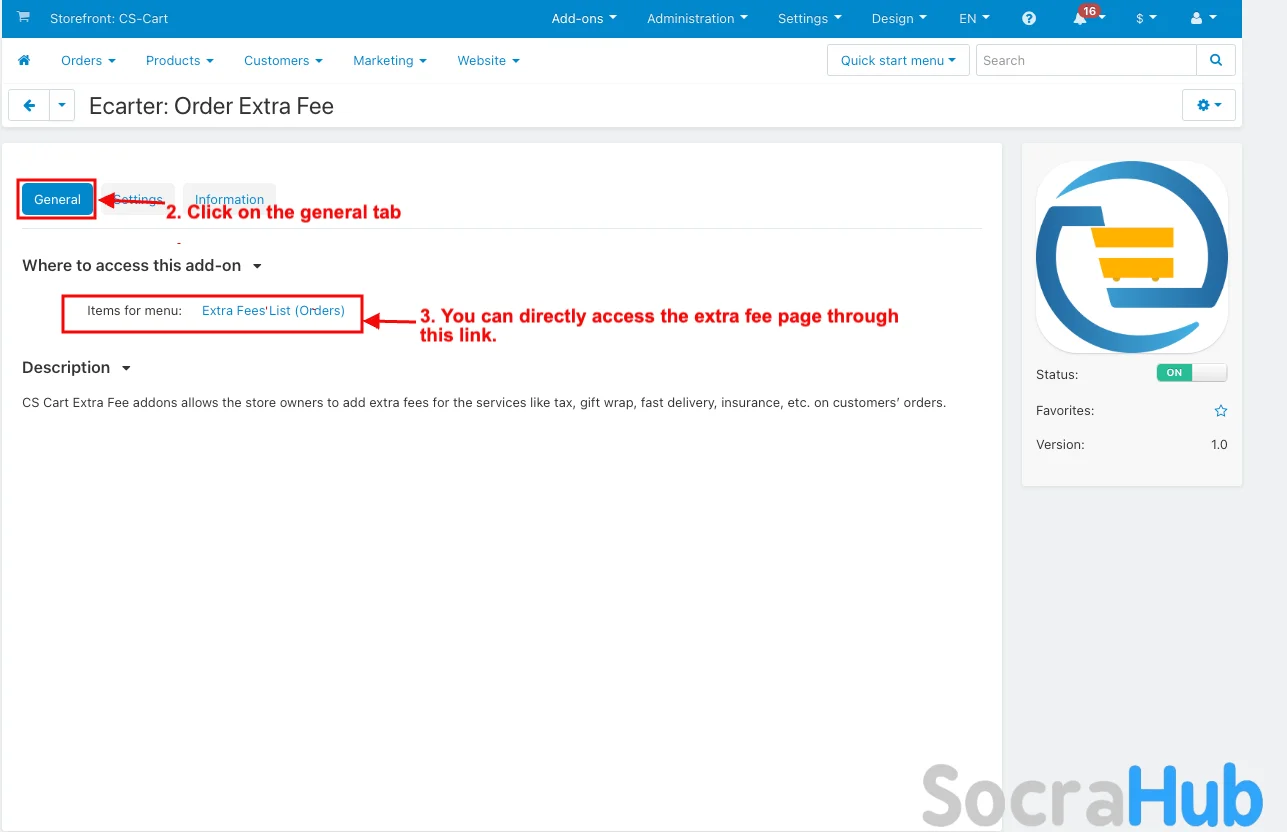Go back using the left arrow button
The height and width of the screenshot is (832, 1287).
pos(29,105)
